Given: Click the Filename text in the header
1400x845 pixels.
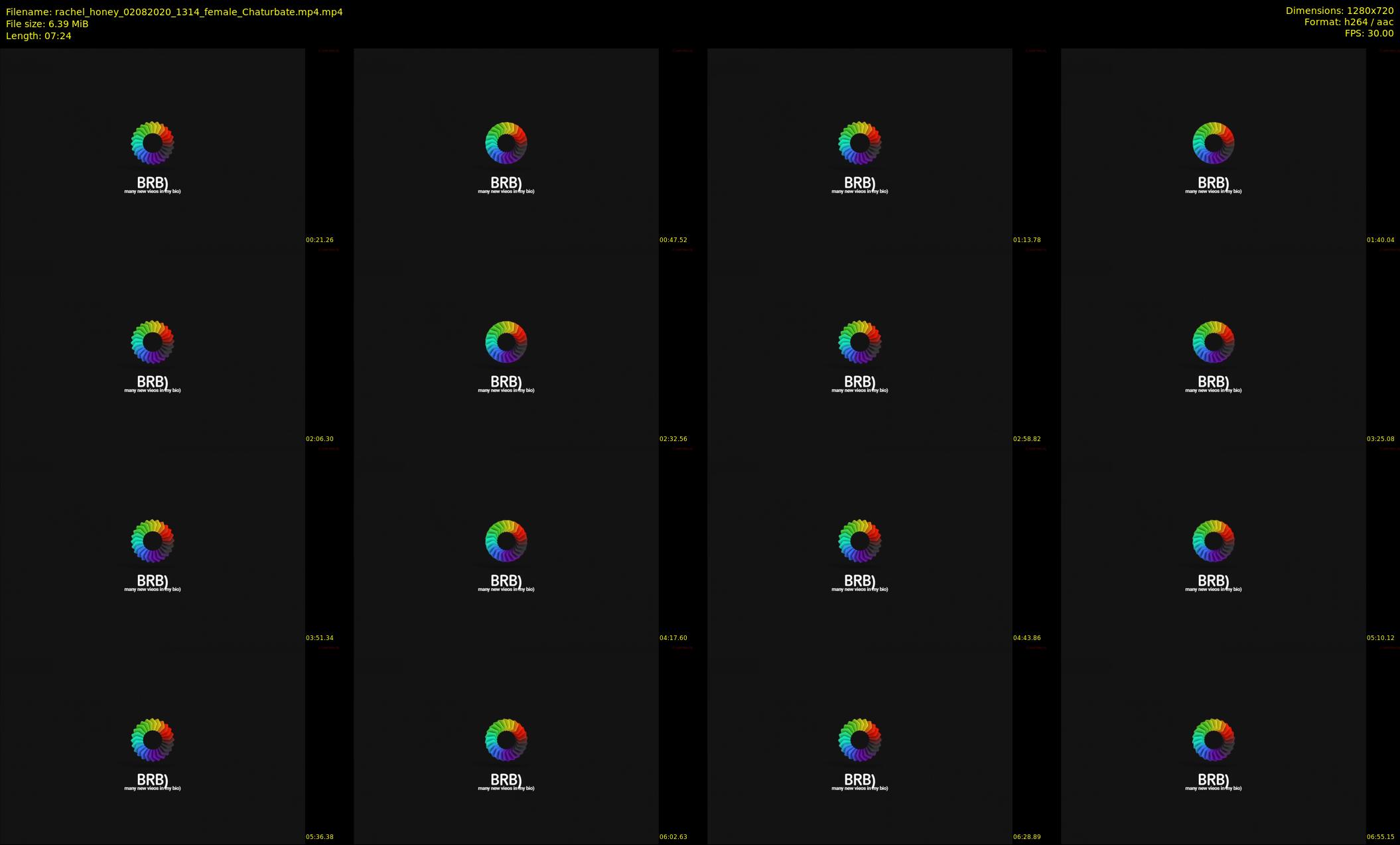Looking at the screenshot, I should click(174, 12).
